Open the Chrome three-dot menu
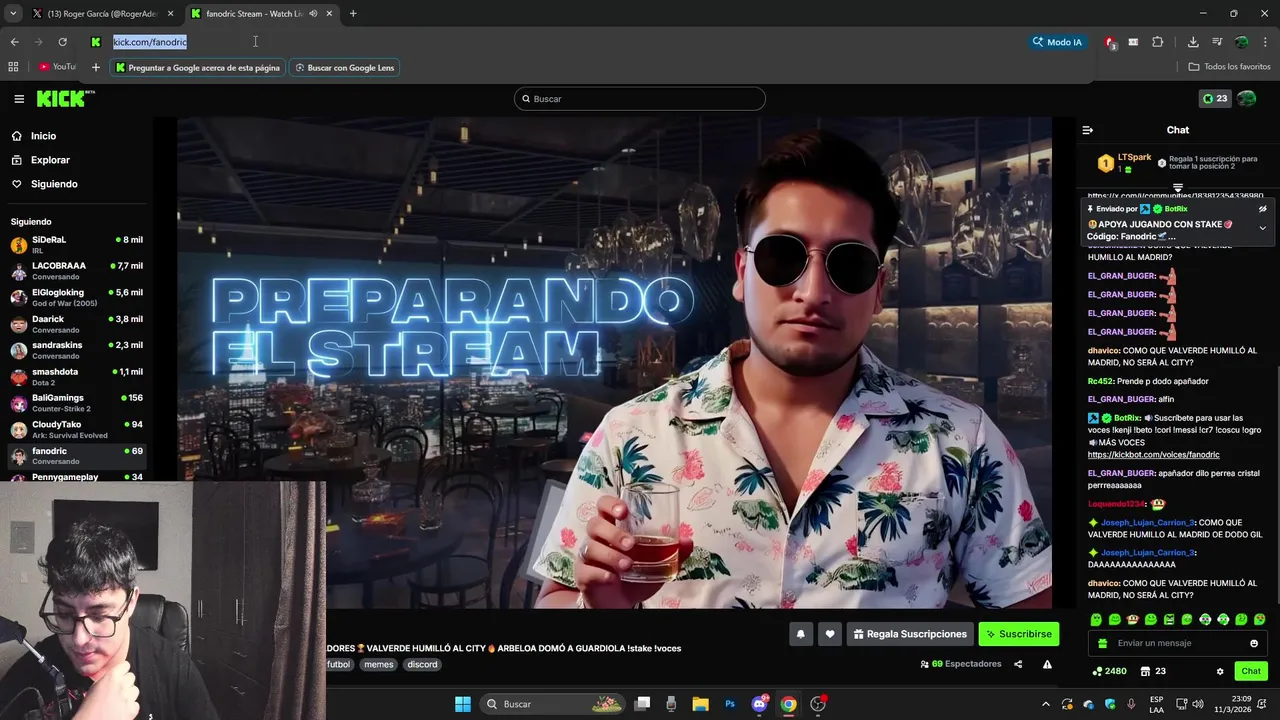 1266,42
